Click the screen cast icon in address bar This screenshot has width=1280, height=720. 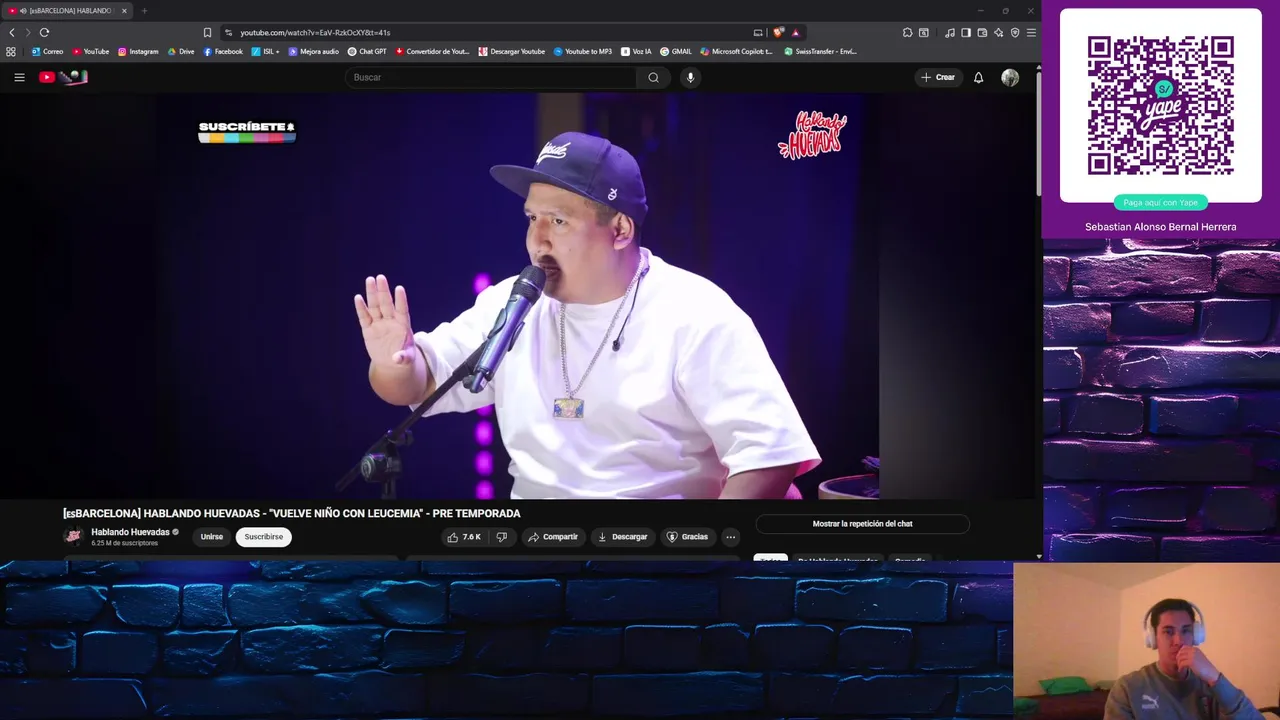[x=758, y=32]
